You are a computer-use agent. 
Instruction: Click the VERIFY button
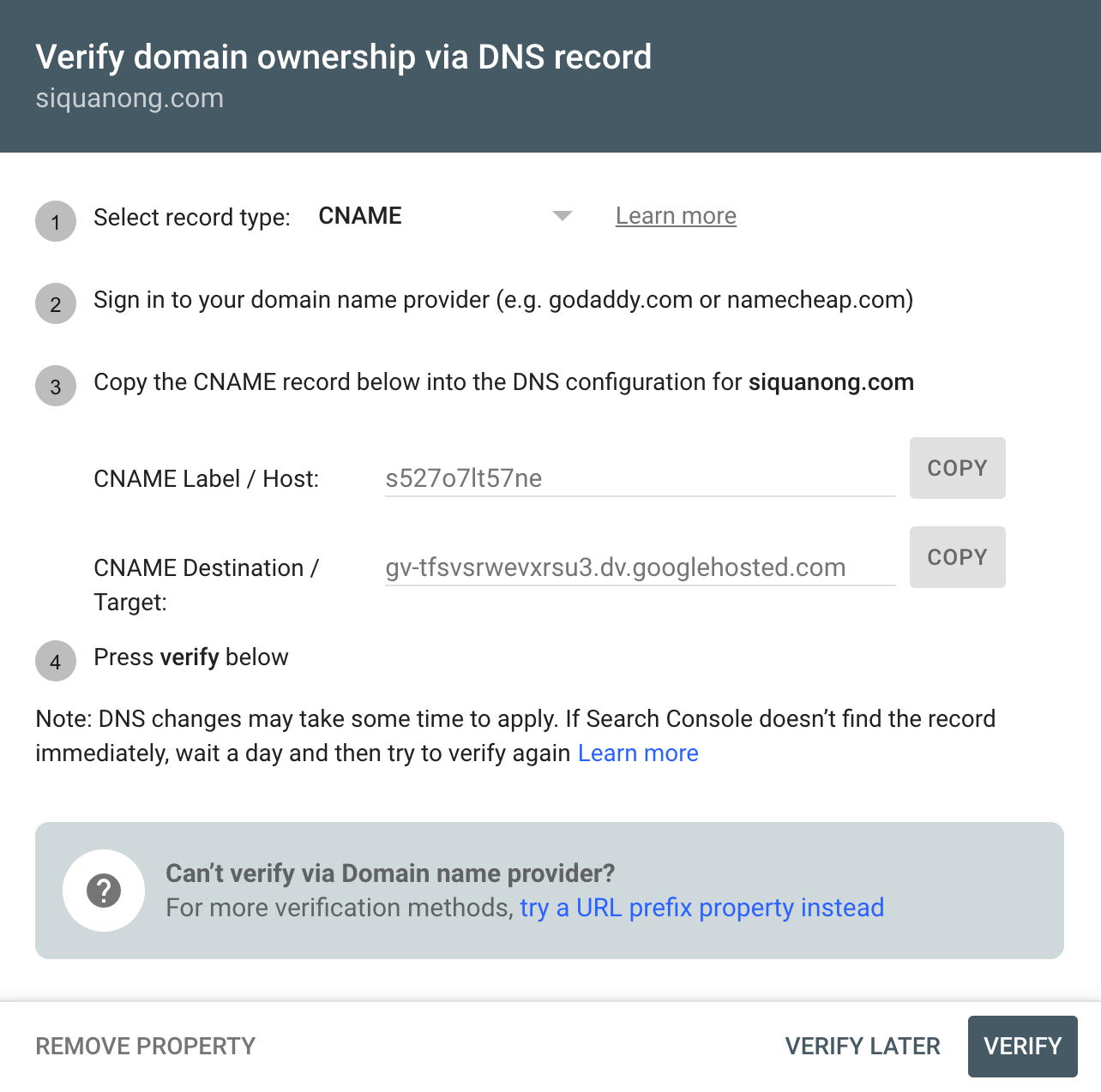[x=1022, y=1046]
